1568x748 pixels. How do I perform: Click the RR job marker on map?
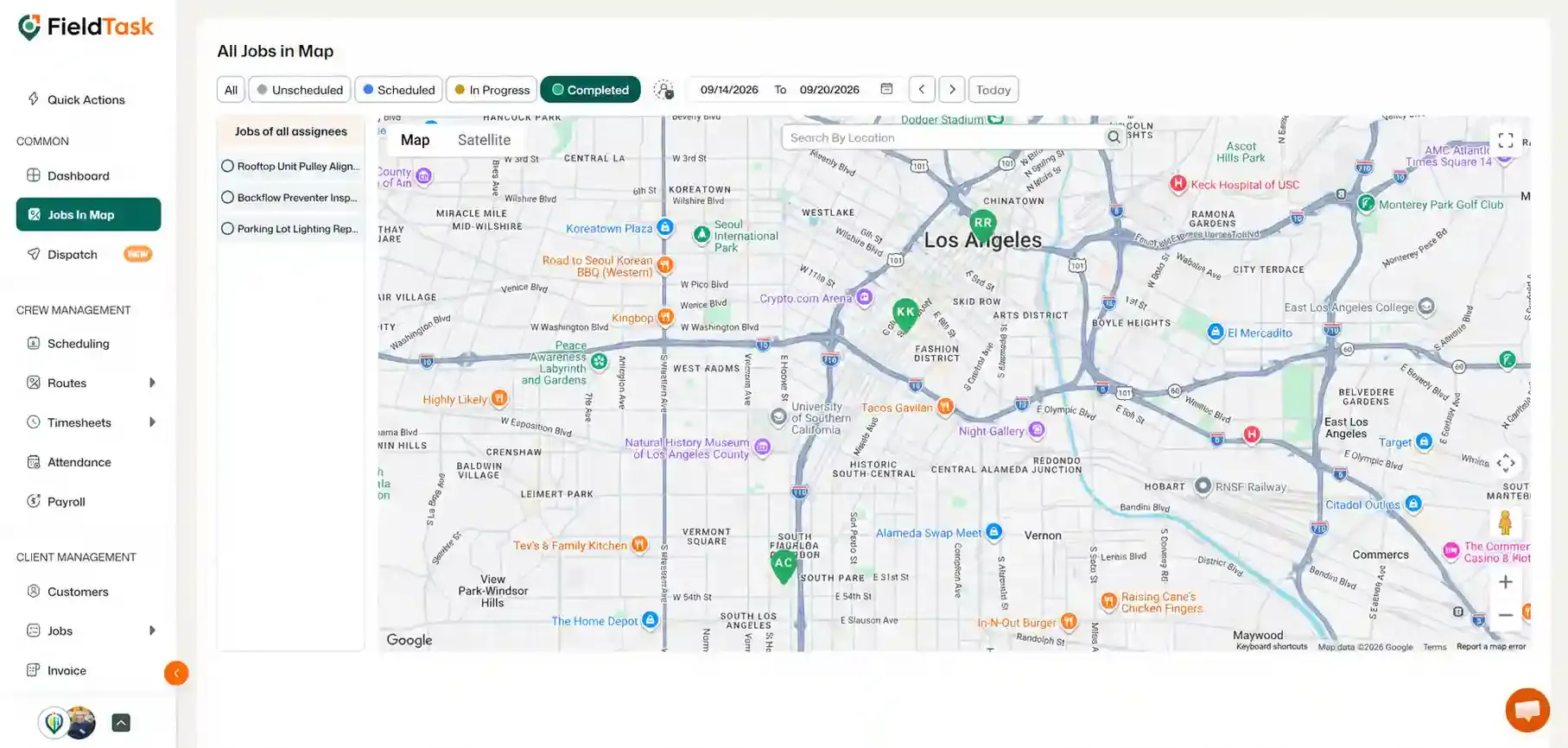point(983,225)
